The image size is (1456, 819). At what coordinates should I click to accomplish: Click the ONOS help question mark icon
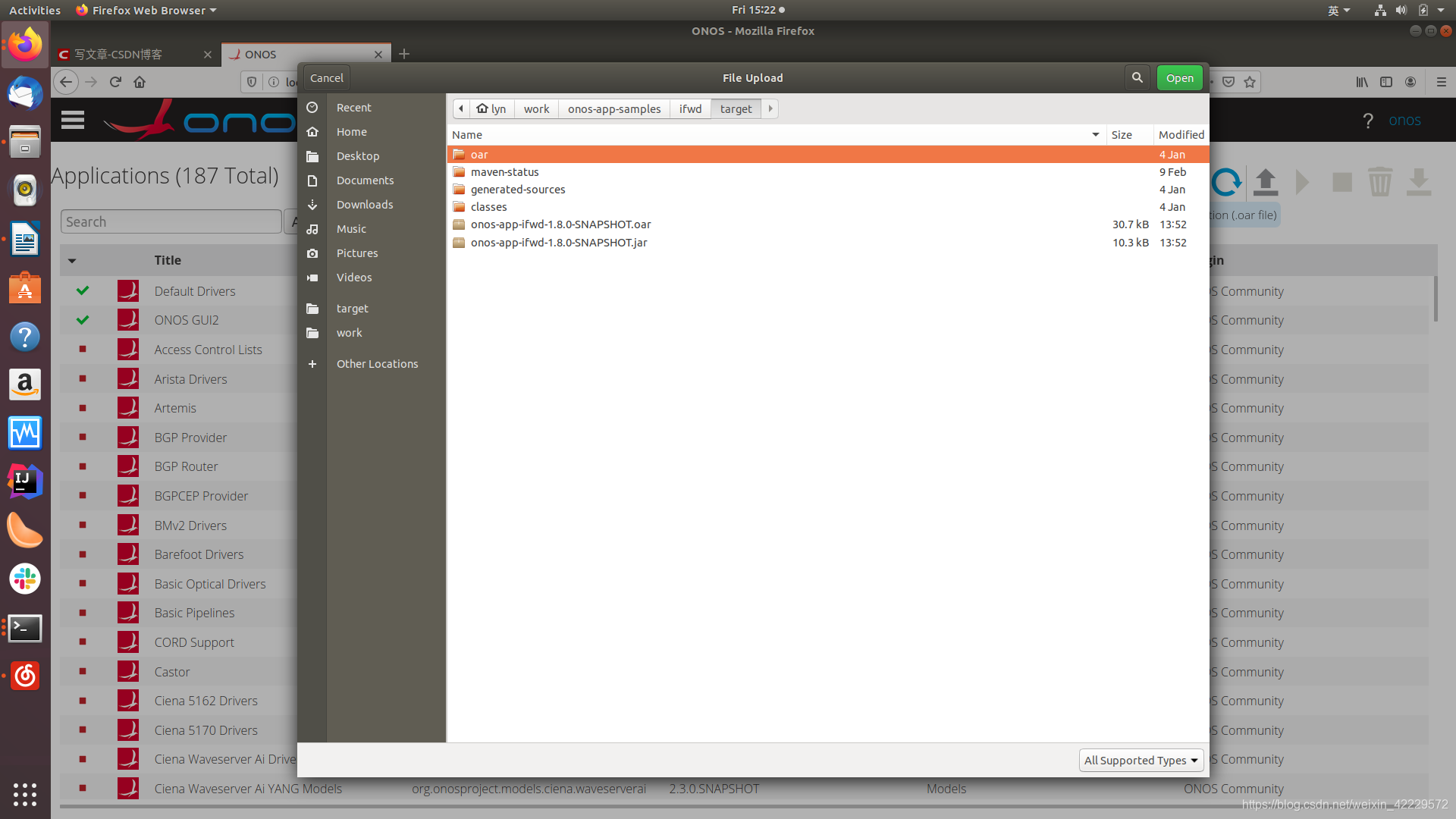1368,121
